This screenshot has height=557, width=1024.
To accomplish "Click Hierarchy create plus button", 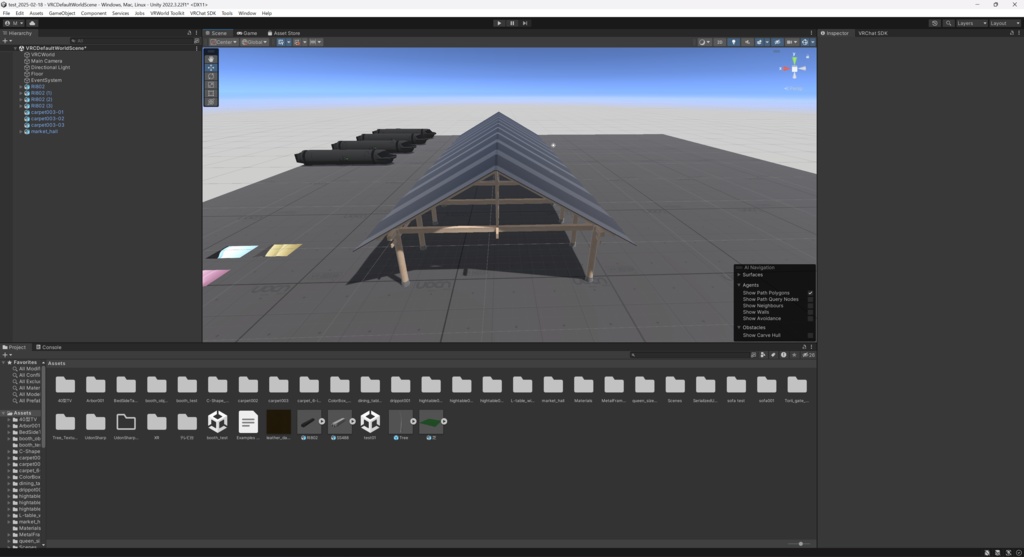I will pos(7,40).
